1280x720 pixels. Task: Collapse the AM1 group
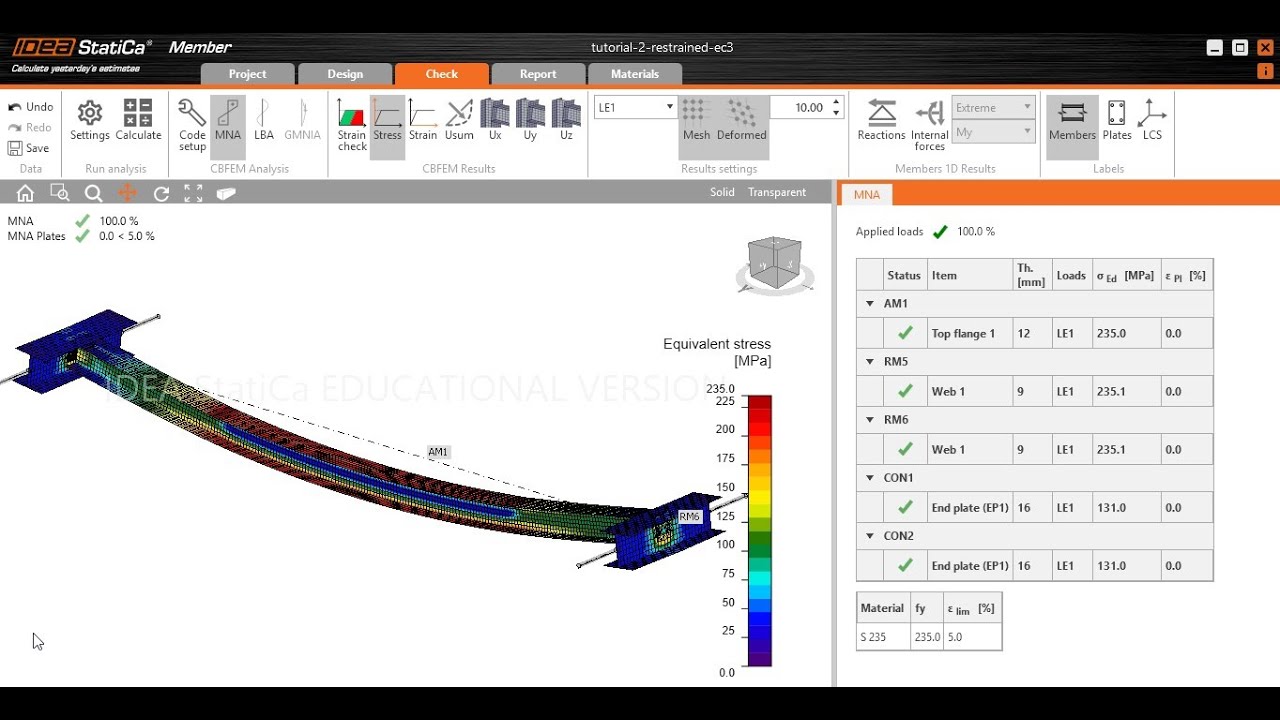(870, 303)
